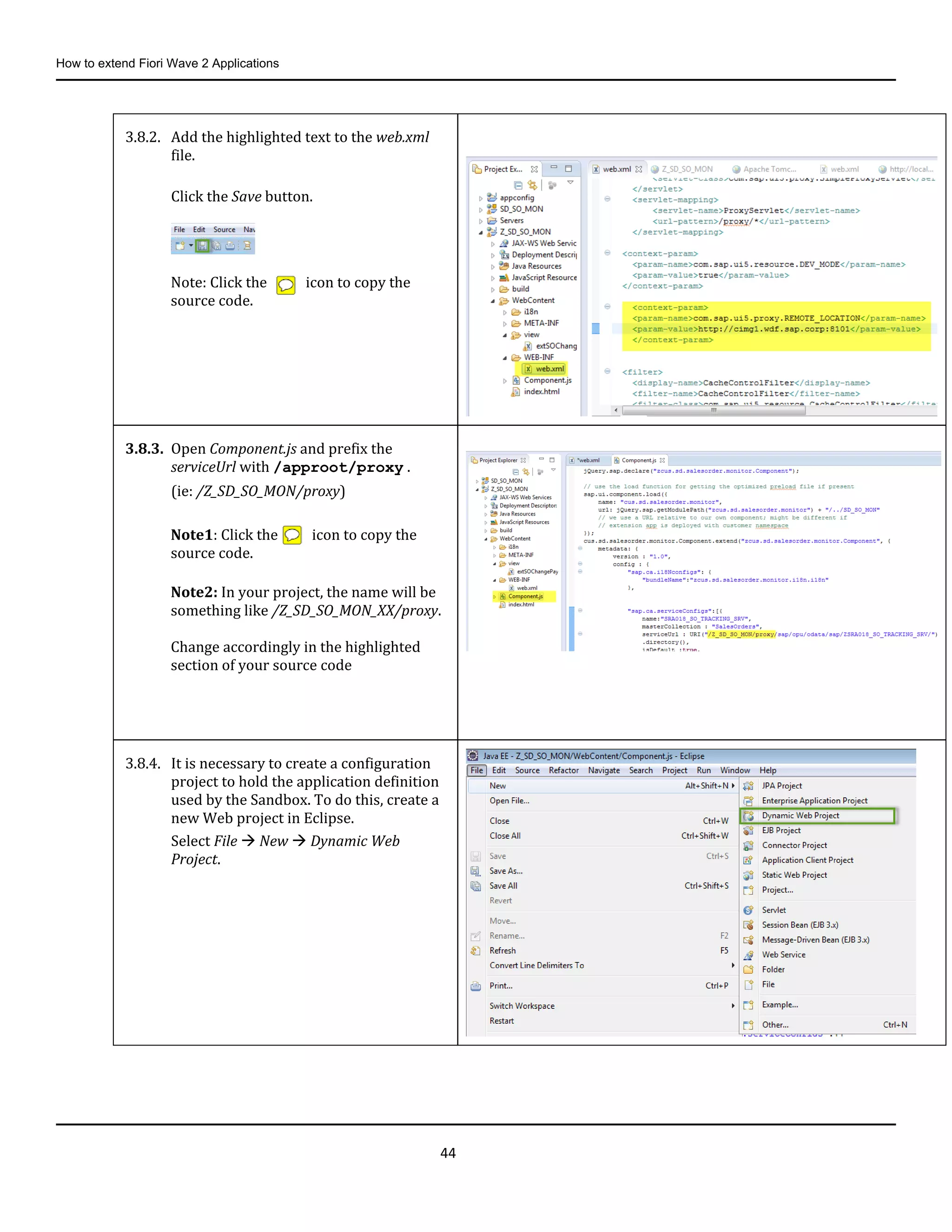Click the Print icon in the small toolbar
Screen dimensions: 952x1232
[x=230, y=245]
